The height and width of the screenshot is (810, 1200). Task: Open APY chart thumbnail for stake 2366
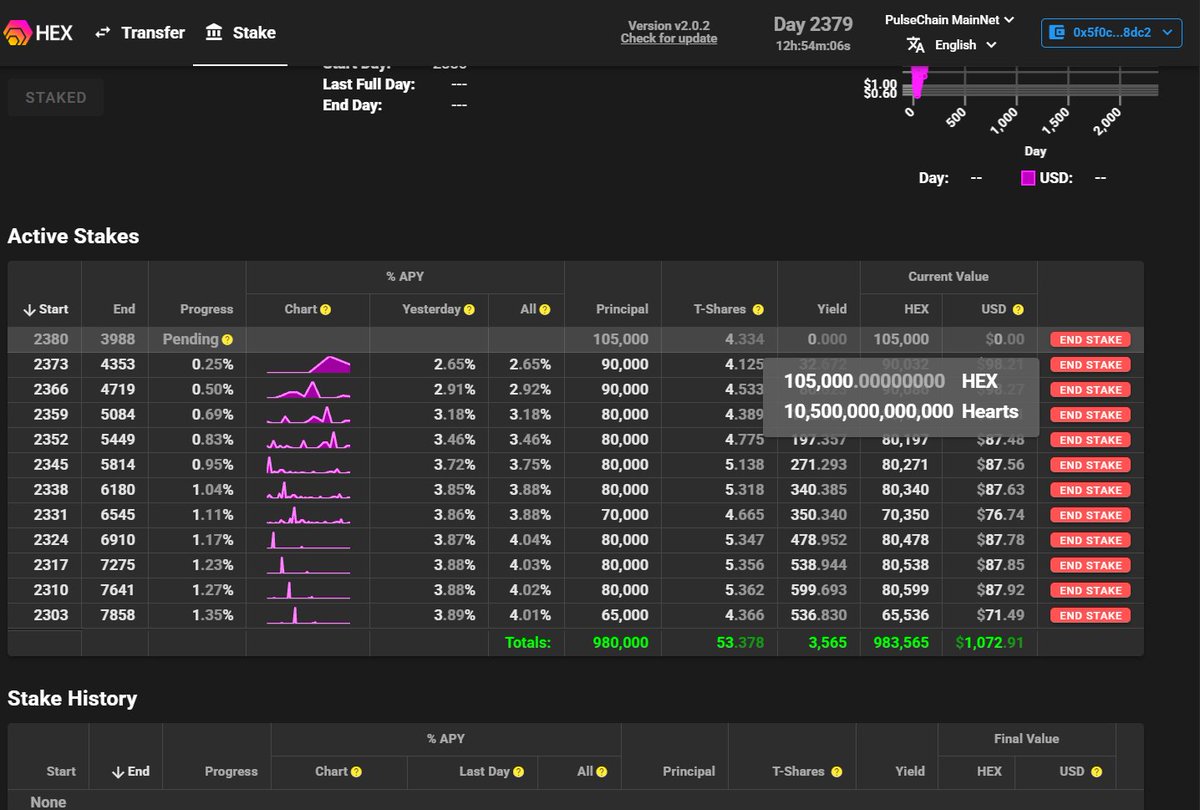pos(308,390)
